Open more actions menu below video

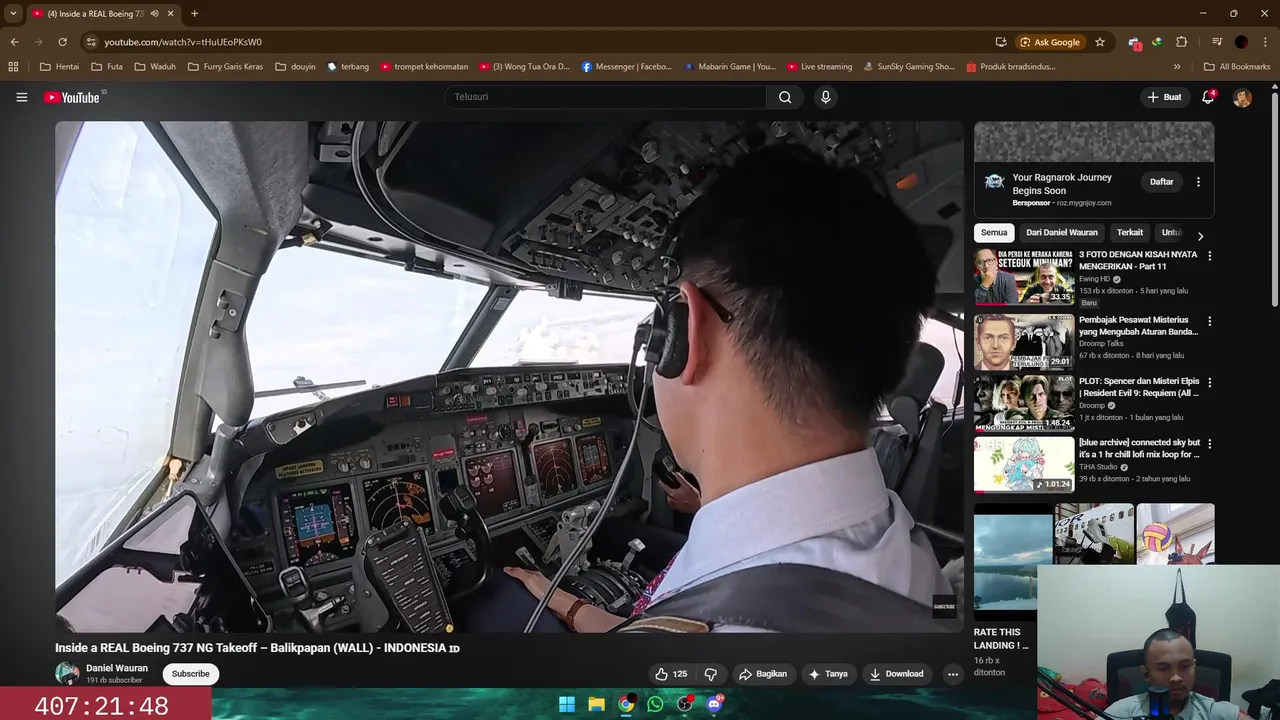click(953, 674)
